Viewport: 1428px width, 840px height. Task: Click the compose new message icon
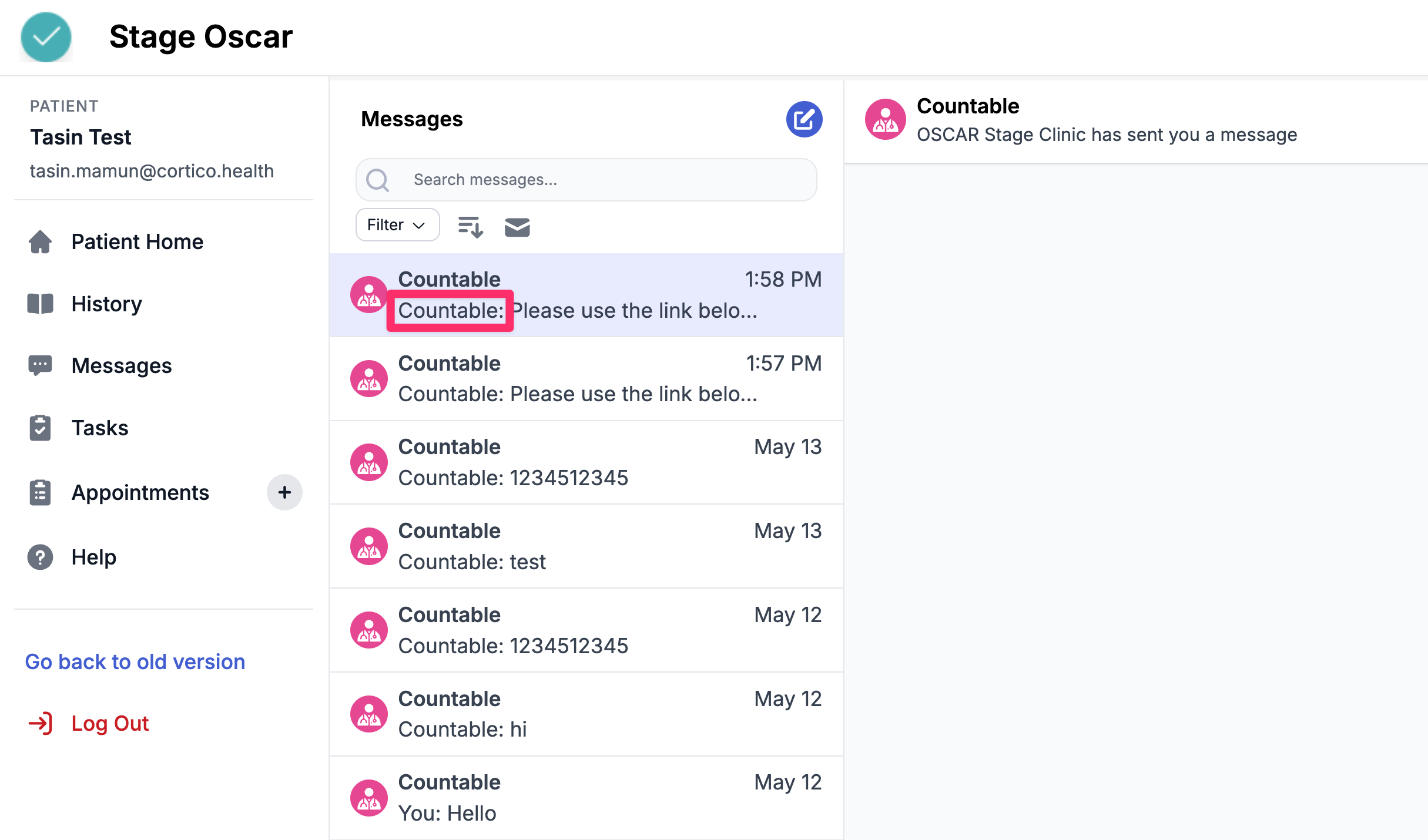coord(804,119)
